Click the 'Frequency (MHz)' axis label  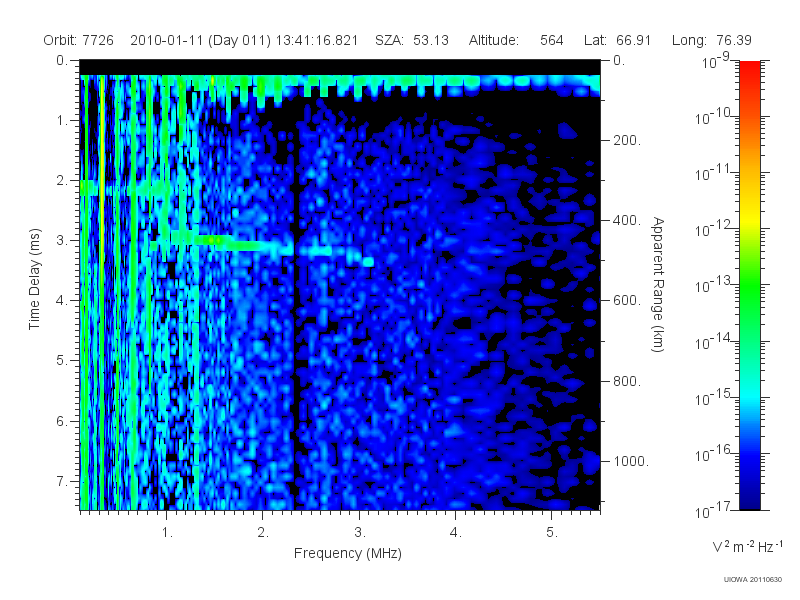point(347,554)
